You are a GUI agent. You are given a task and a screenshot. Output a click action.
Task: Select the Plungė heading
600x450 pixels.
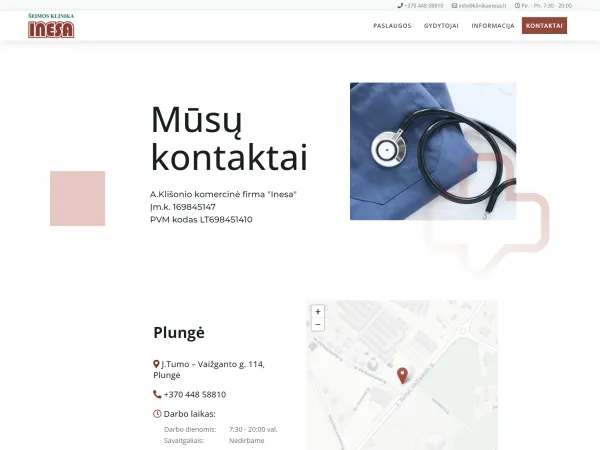(x=179, y=333)
